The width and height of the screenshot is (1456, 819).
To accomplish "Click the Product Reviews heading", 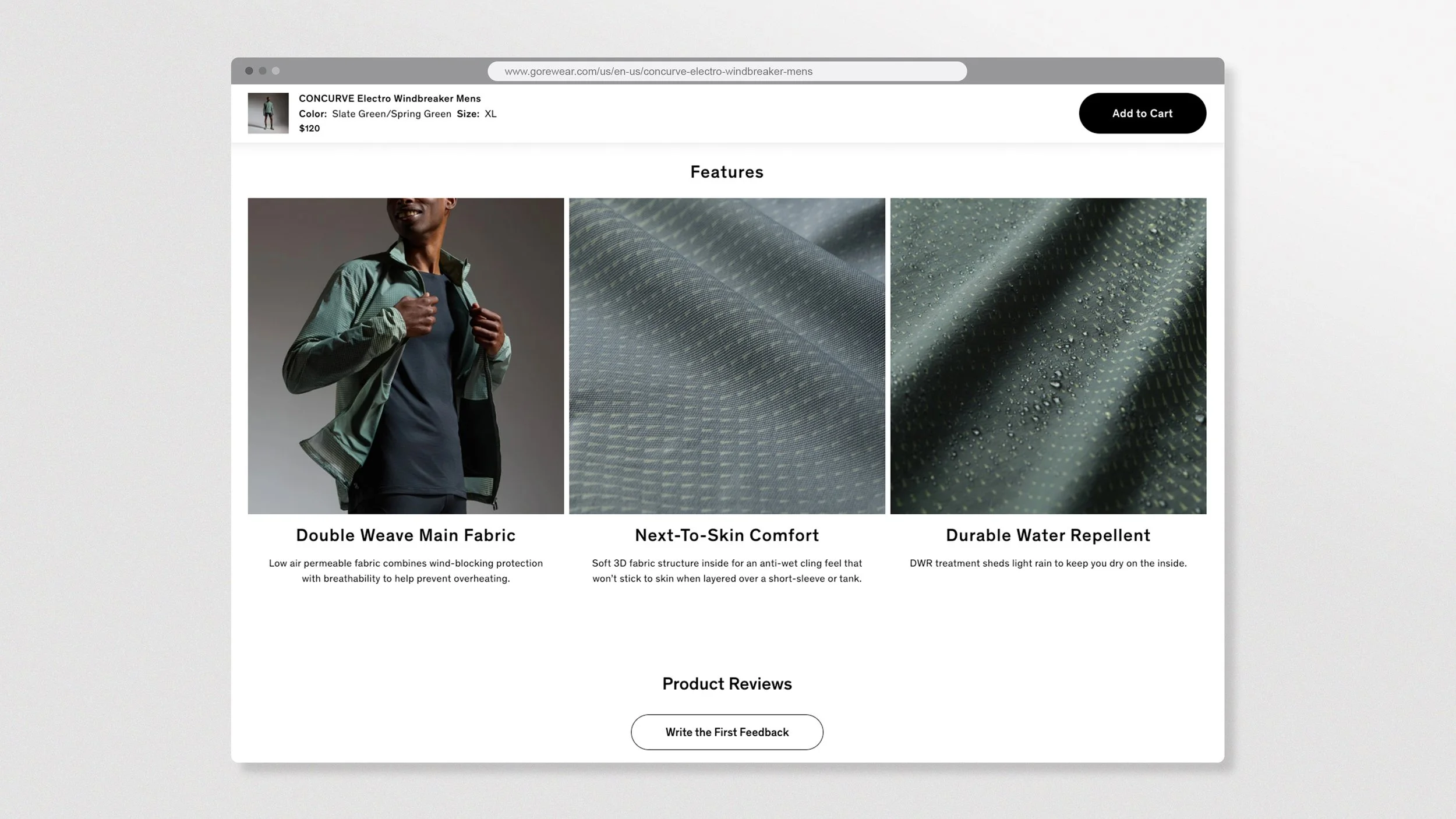I will tap(726, 684).
